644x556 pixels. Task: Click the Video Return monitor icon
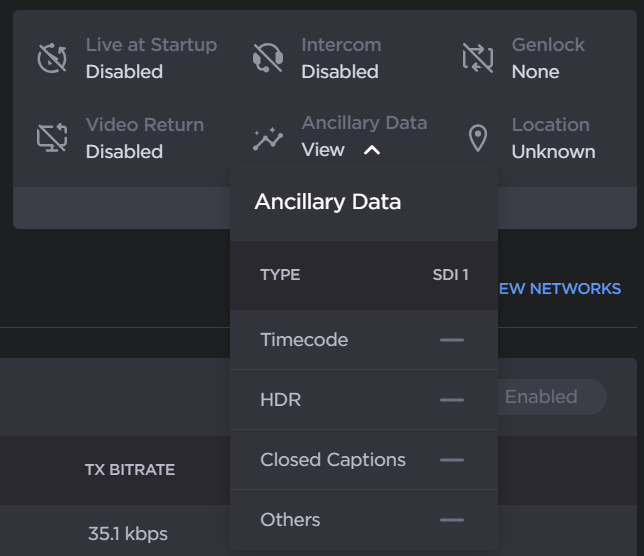(x=52, y=138)
